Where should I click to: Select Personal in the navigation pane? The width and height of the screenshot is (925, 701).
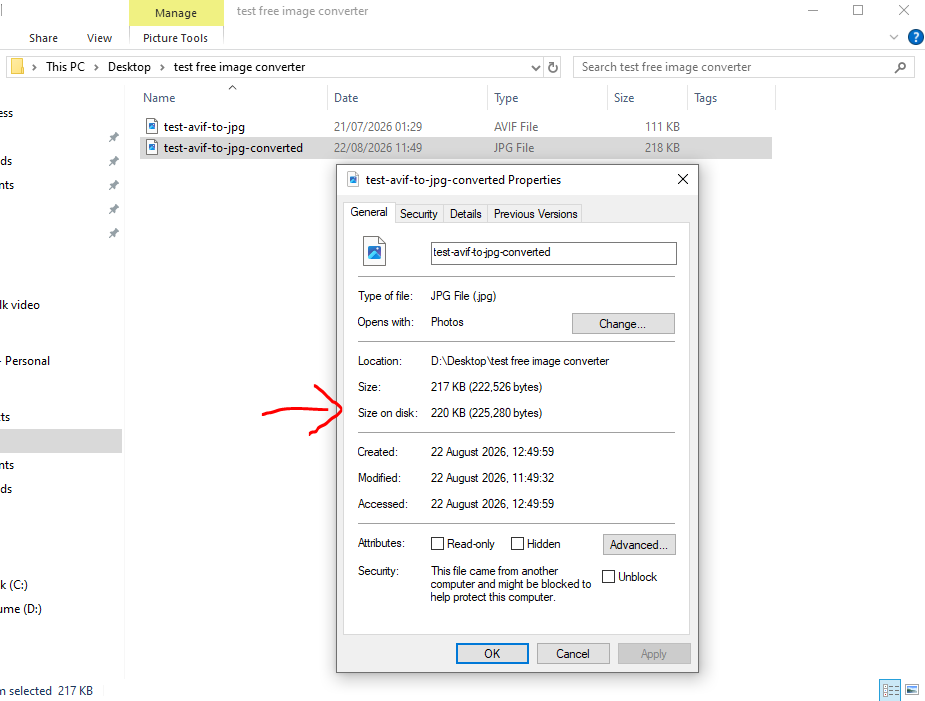pyautogui.click(x=27, y=361)
